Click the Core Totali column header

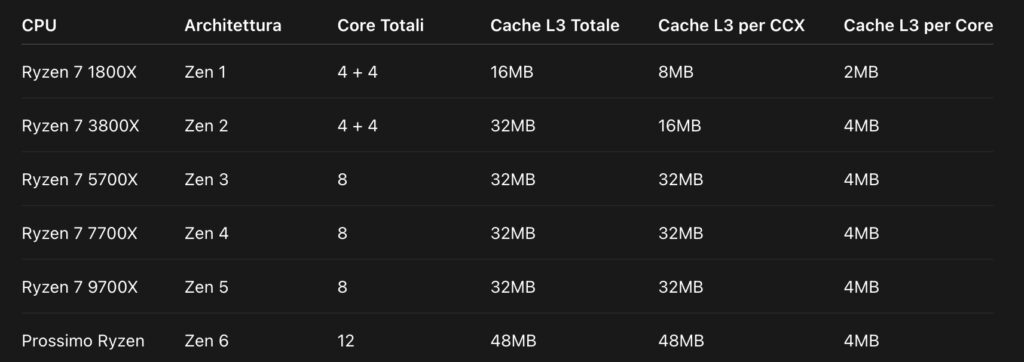click(381, 25)
